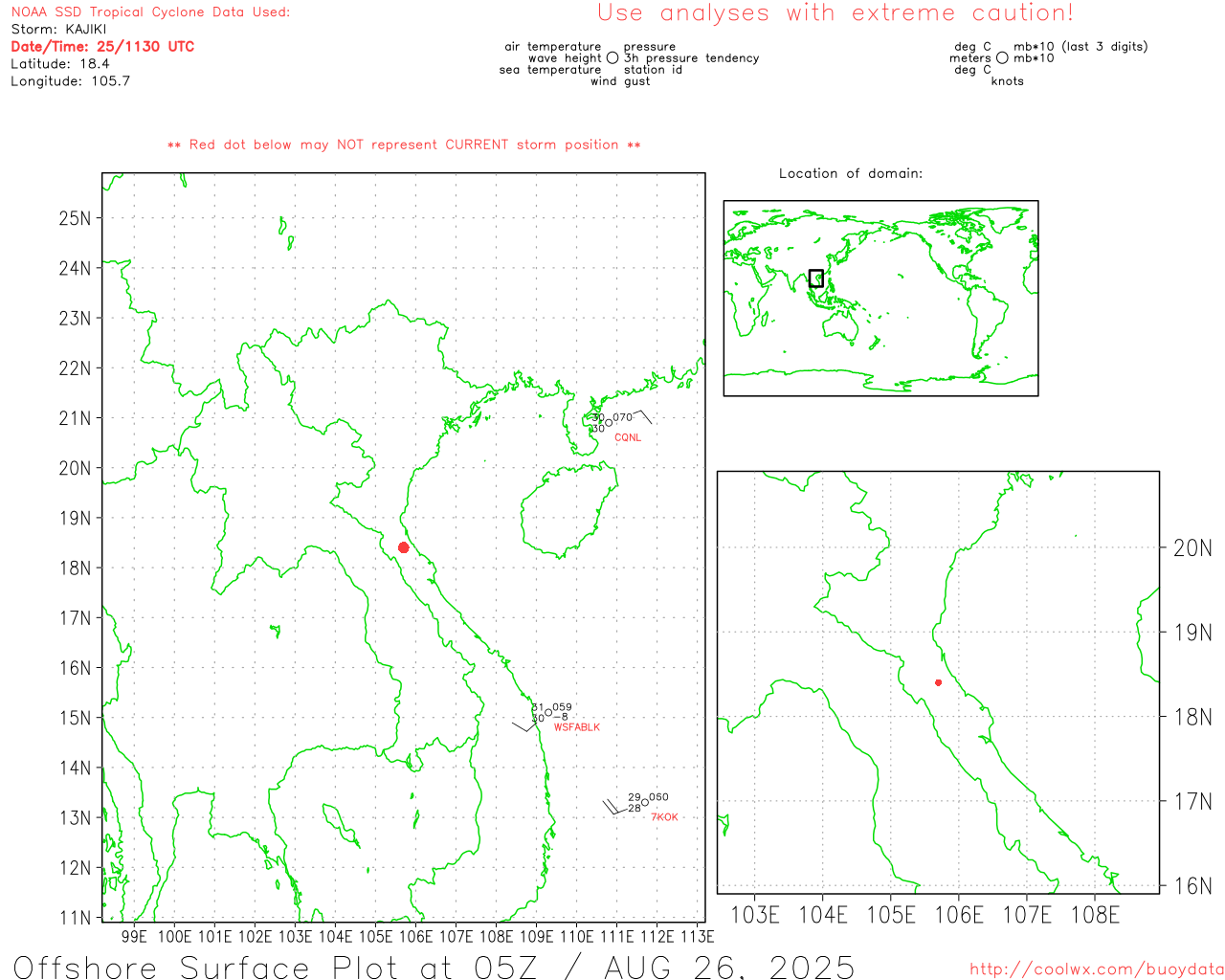Click the 110E longitude label

(x=576, y=937)
